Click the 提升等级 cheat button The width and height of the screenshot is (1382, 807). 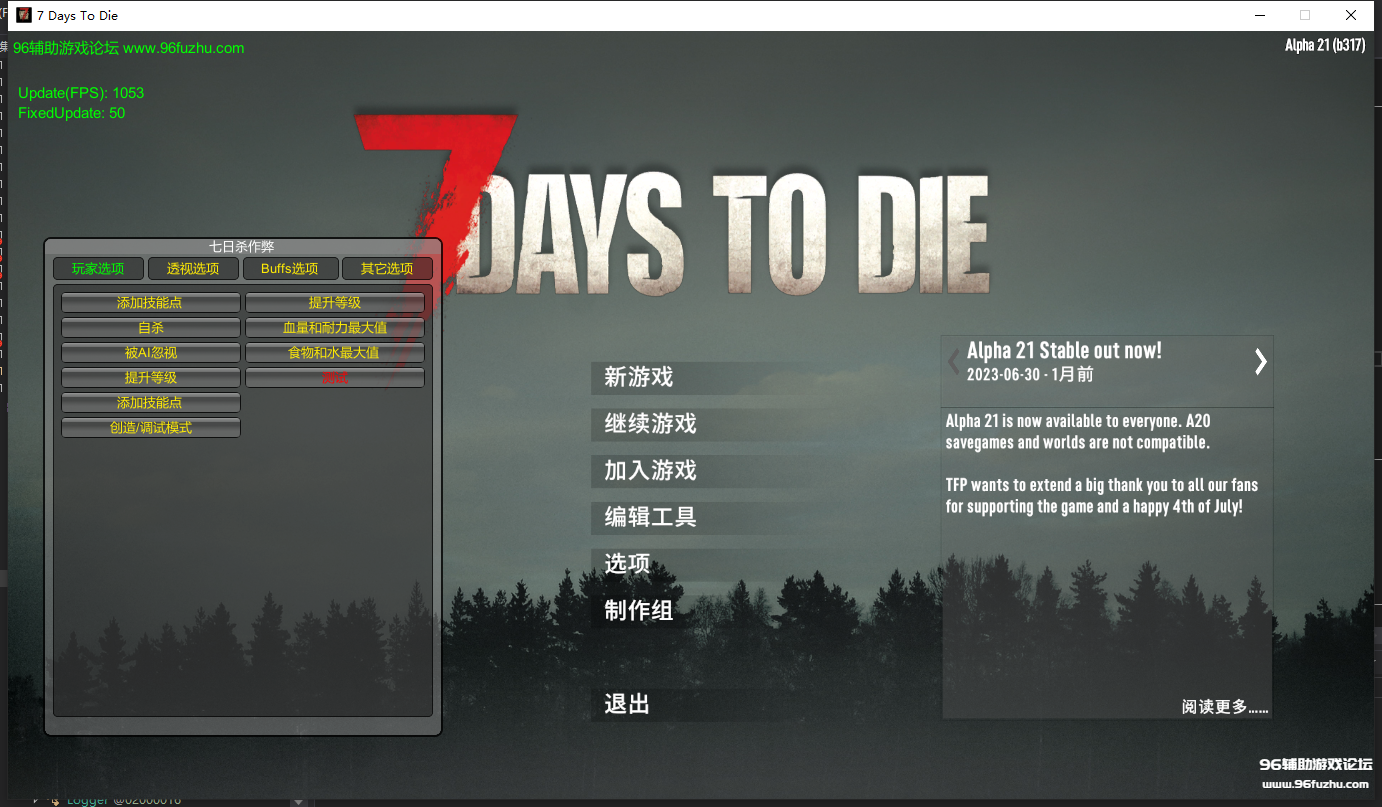point(334,302)
